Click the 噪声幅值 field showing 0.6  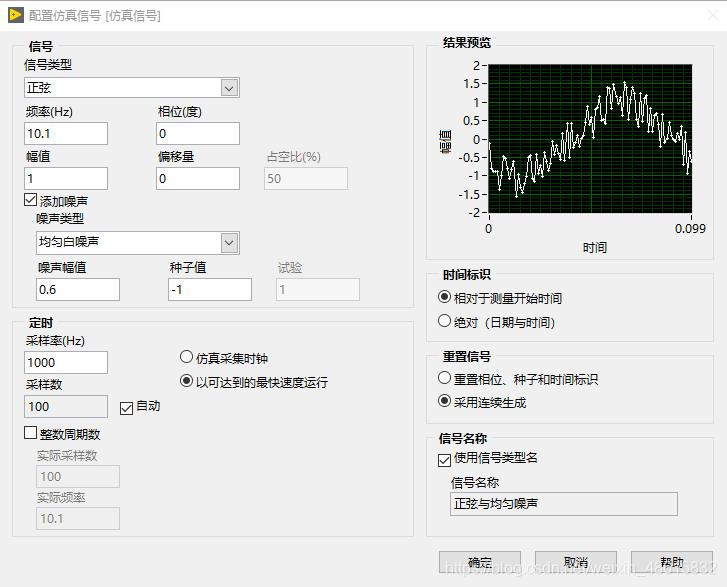pos(78,289)
